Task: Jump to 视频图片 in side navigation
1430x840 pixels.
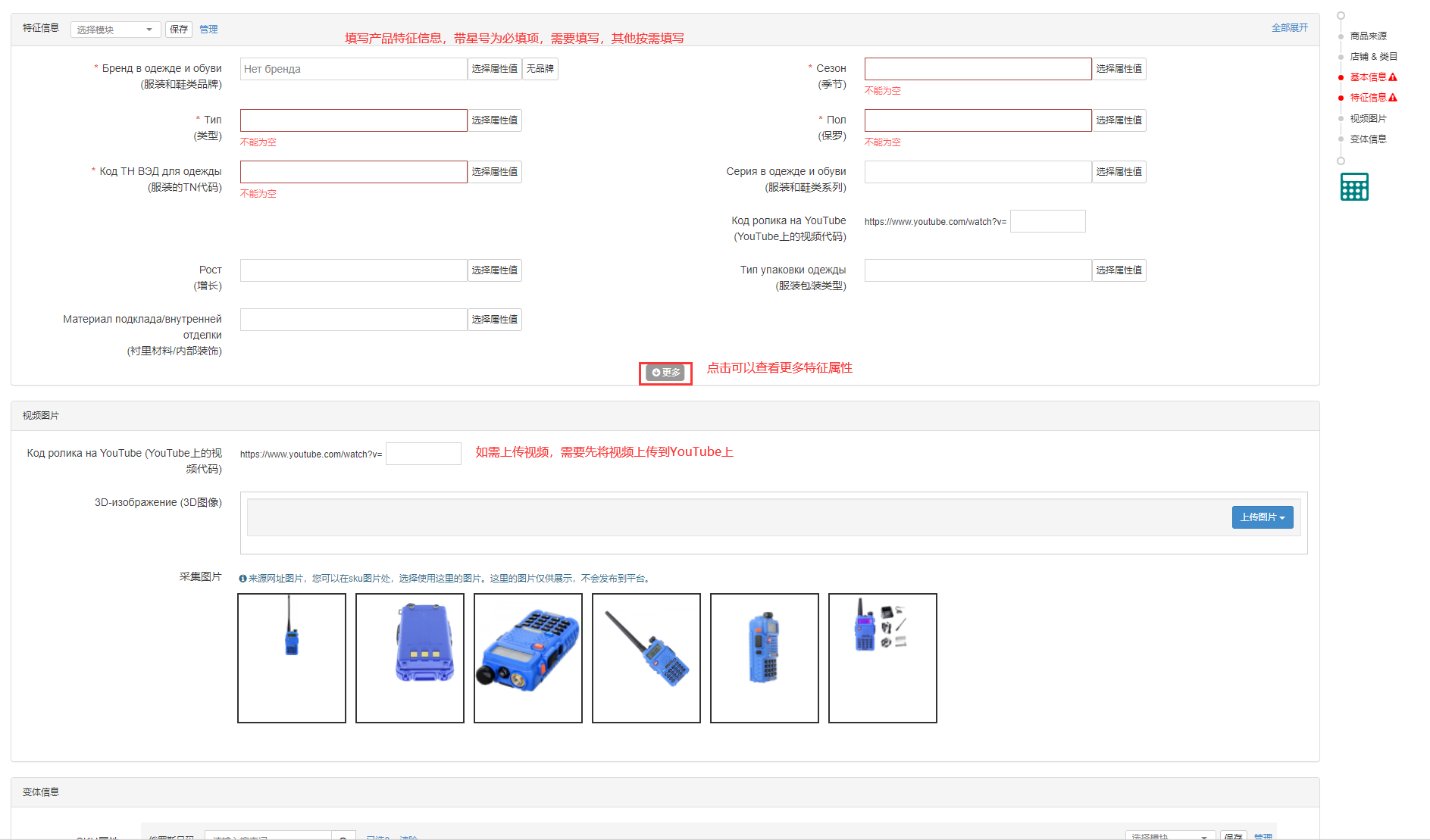Action: click(x=1368, y=119)
